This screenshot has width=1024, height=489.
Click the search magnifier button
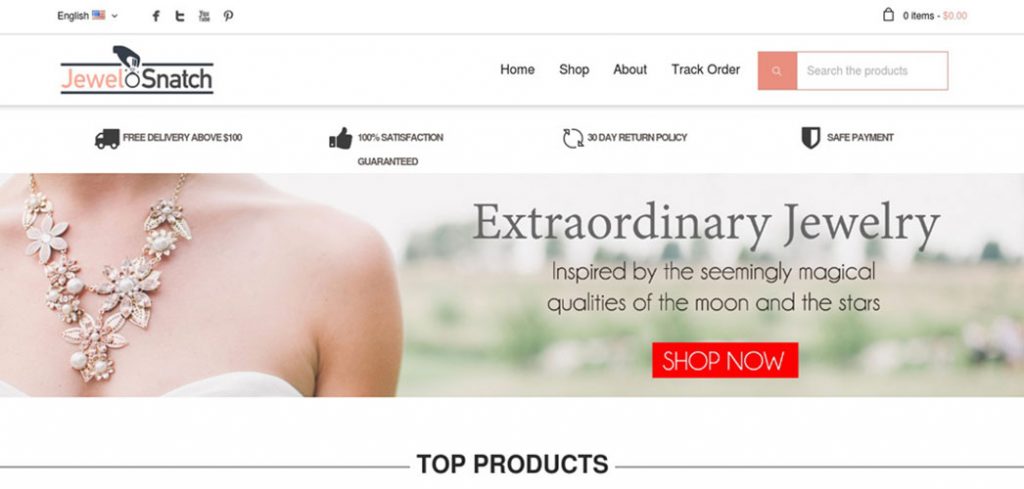click(777, 71)
